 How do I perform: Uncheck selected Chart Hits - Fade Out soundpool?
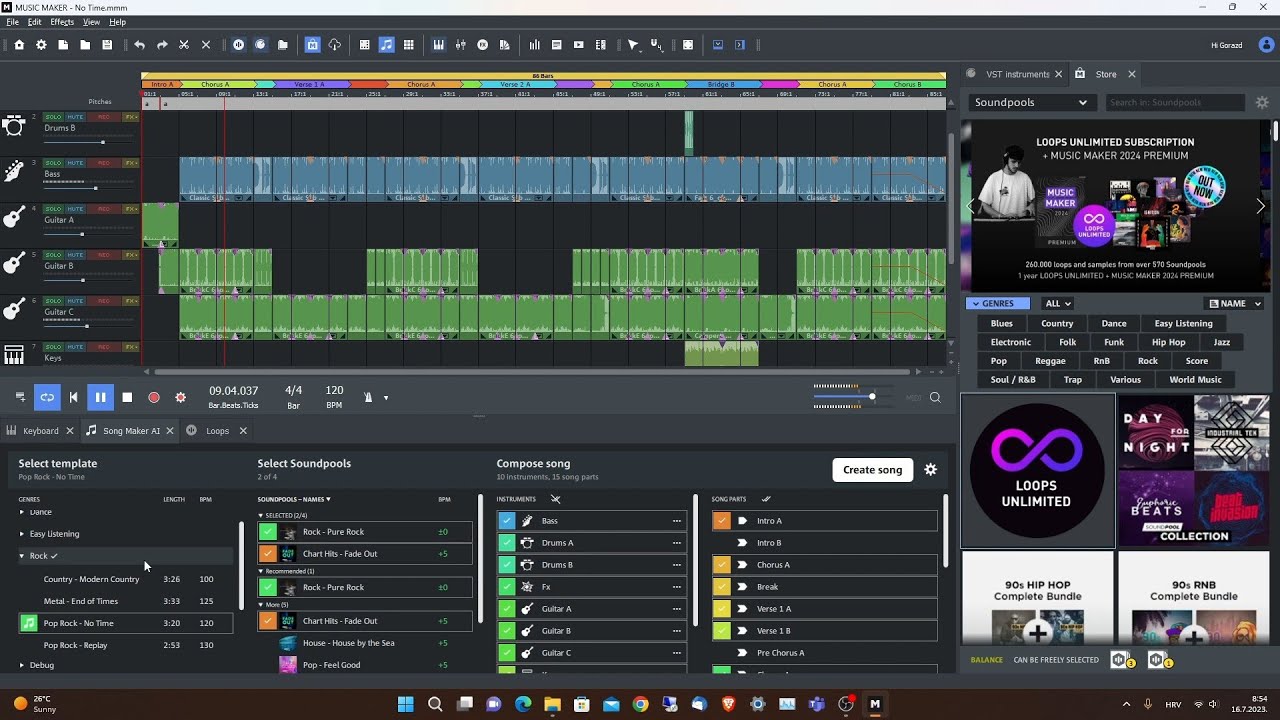tap(267, 554)
